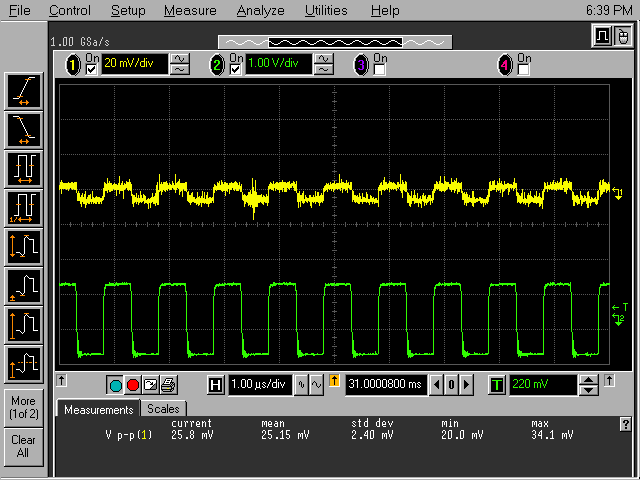The image size is (640, 480).
Task: Select the fall time measurement icon
Action: (x=23, y=129)
